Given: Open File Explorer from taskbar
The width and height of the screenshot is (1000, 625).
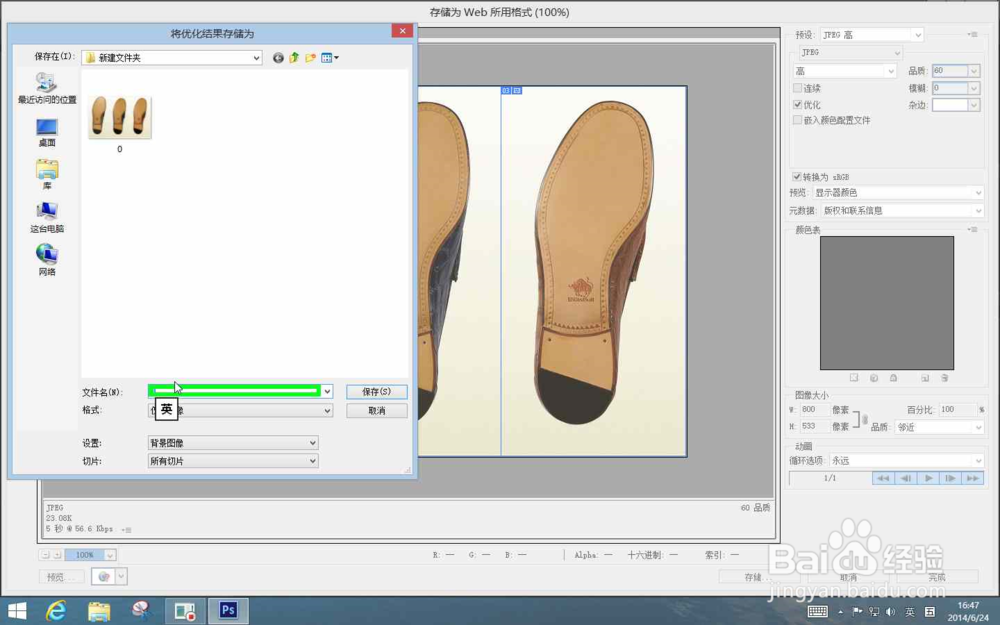Looking at the screenshot, I should [x=99, y=611].
